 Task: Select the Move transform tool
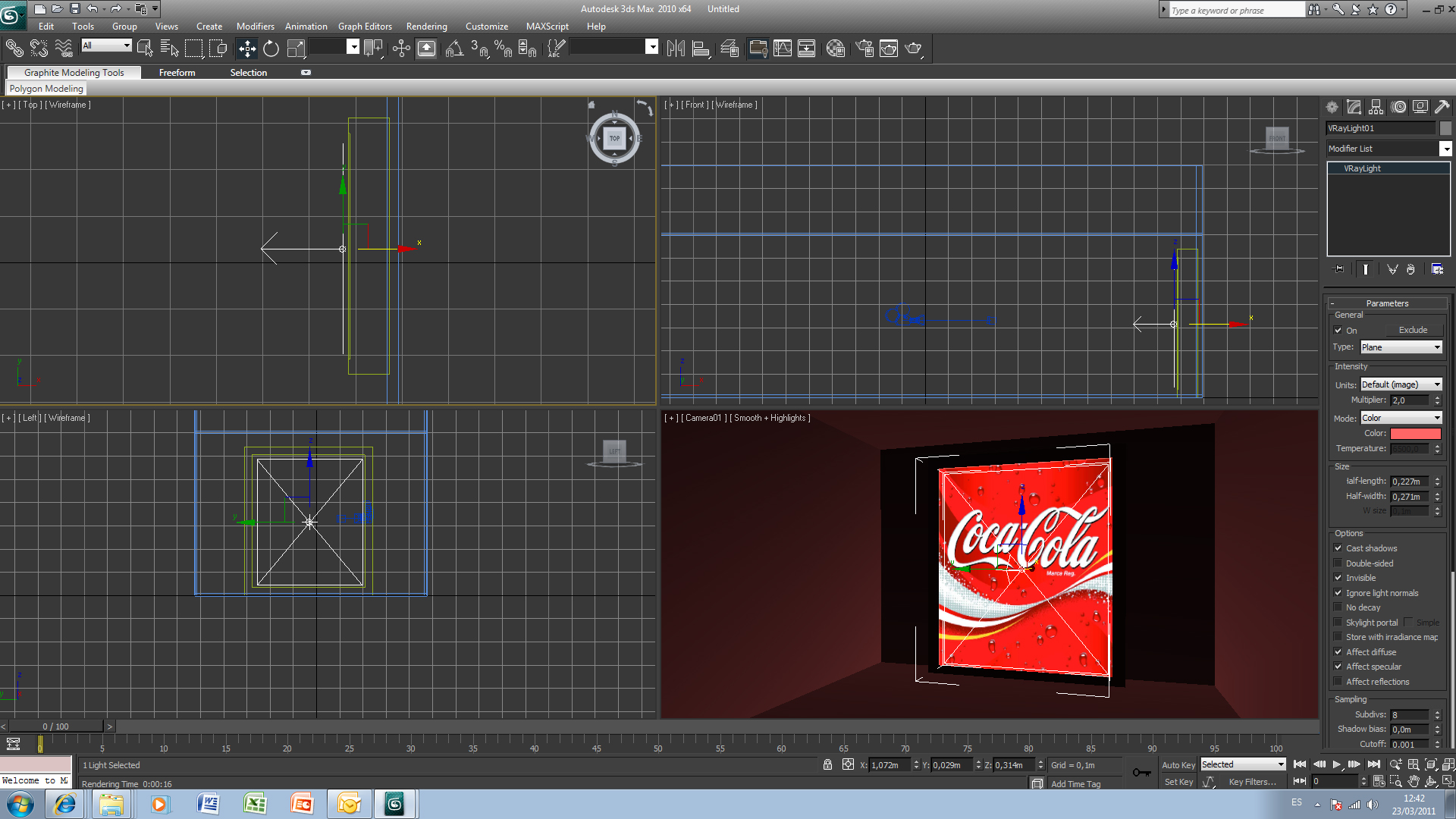(x=247, y=49)
